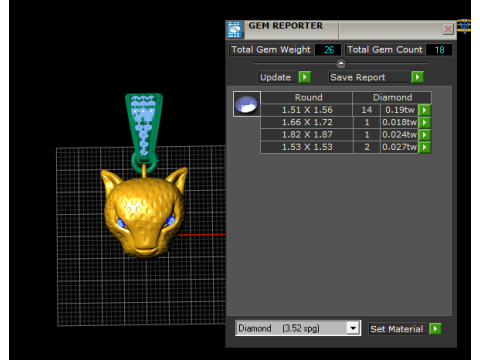Select the 1.82 X 1.87 size cell

307,135
